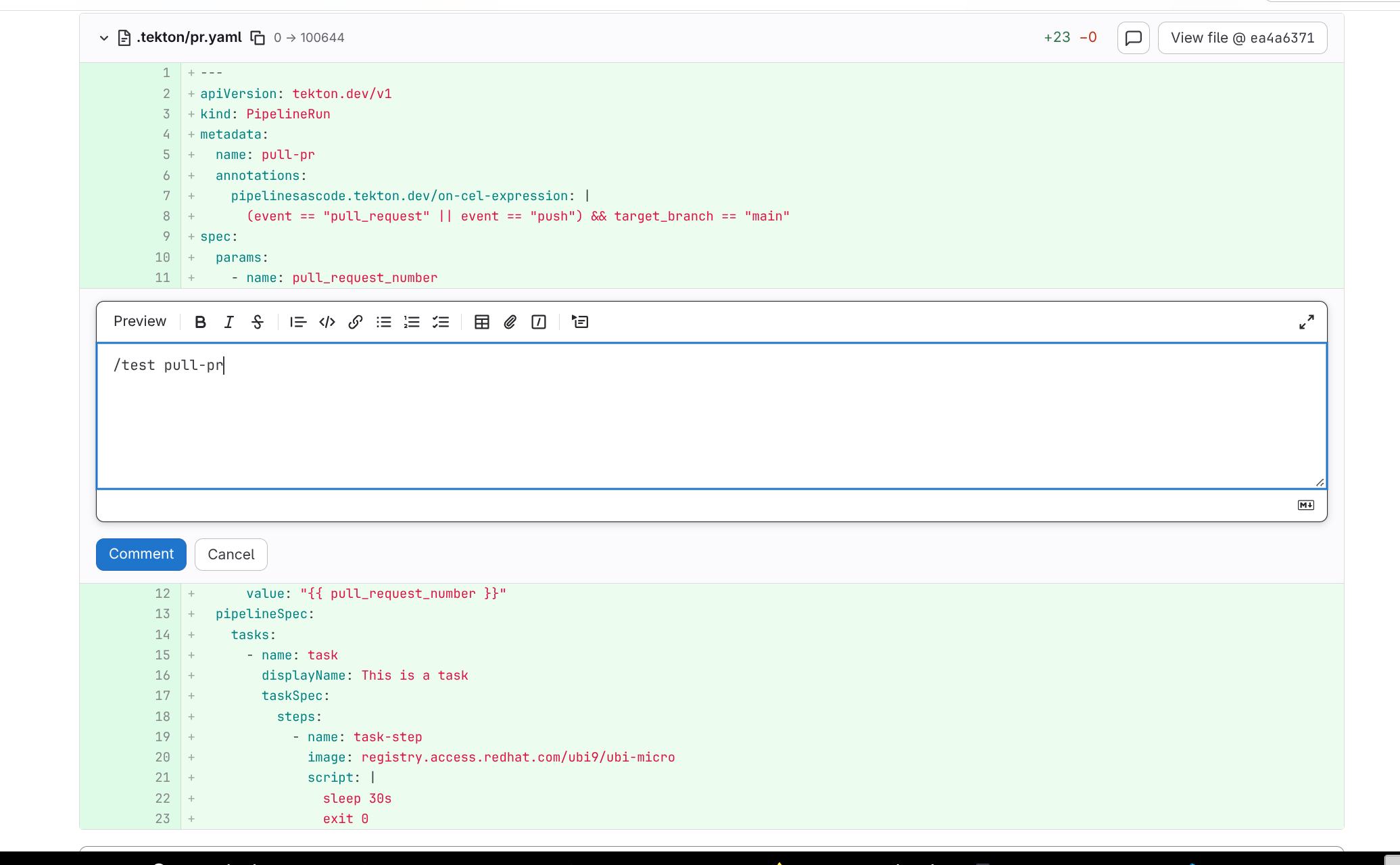Switch to the Preview tab
This screenshot has width=1400, height=865.
[139, 321]
